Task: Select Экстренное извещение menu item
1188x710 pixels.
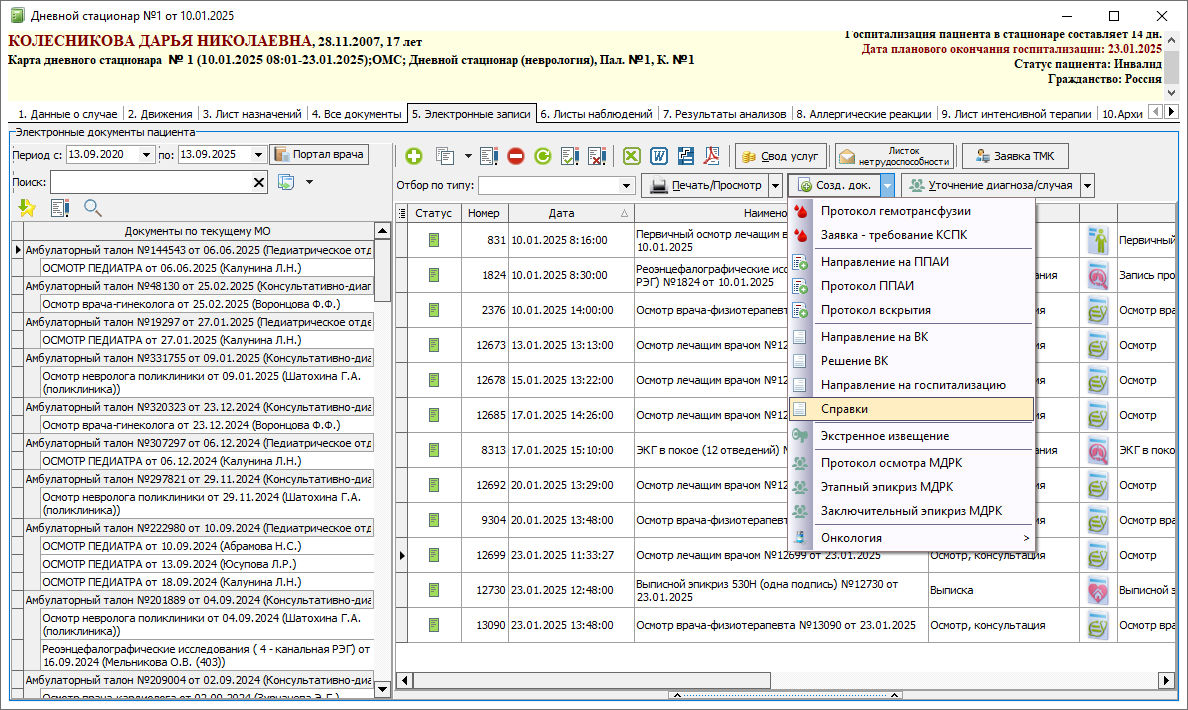Action: coord(911,436)
